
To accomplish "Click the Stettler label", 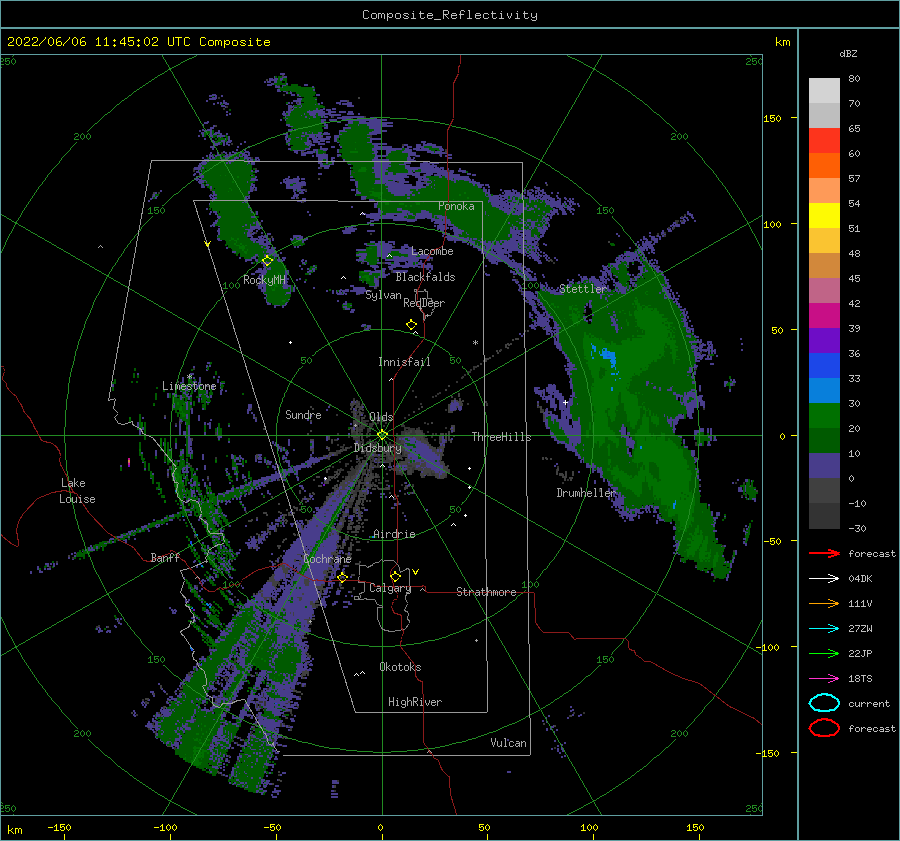I will (x=583, y=289).
